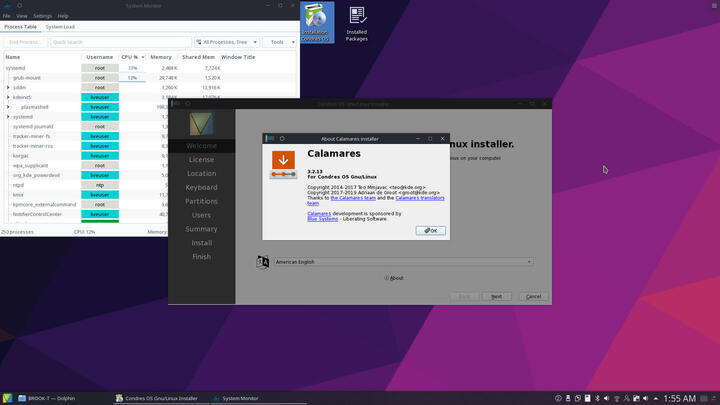Click the Calamares orange download logo
Screen dimensions: 720x405
pos(283,164)
